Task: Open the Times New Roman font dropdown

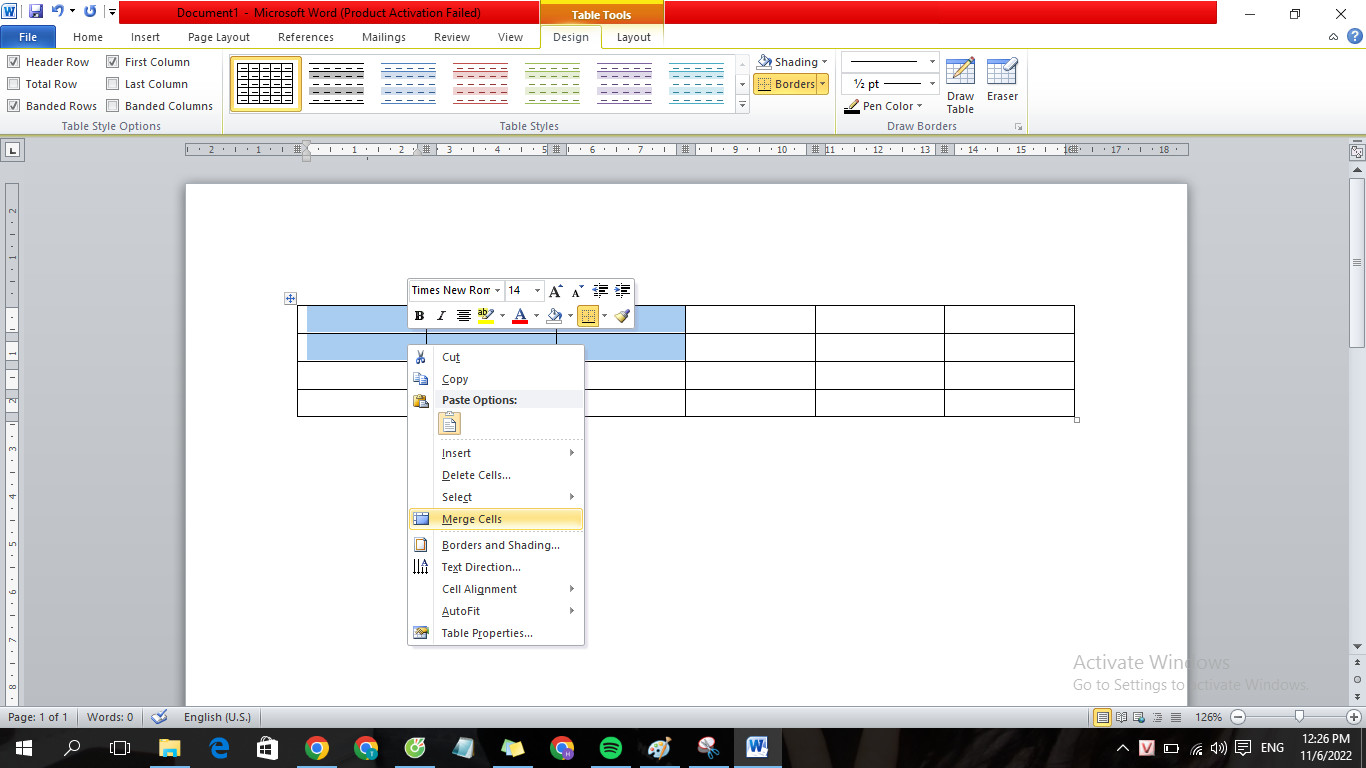Action: click(x=497, y=291)
